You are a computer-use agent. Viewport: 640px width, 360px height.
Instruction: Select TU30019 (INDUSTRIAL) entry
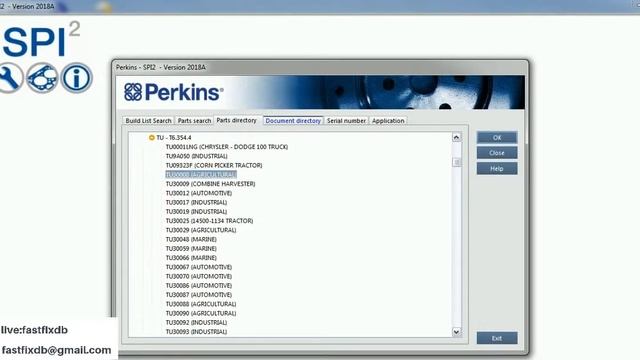pos(196,212)
